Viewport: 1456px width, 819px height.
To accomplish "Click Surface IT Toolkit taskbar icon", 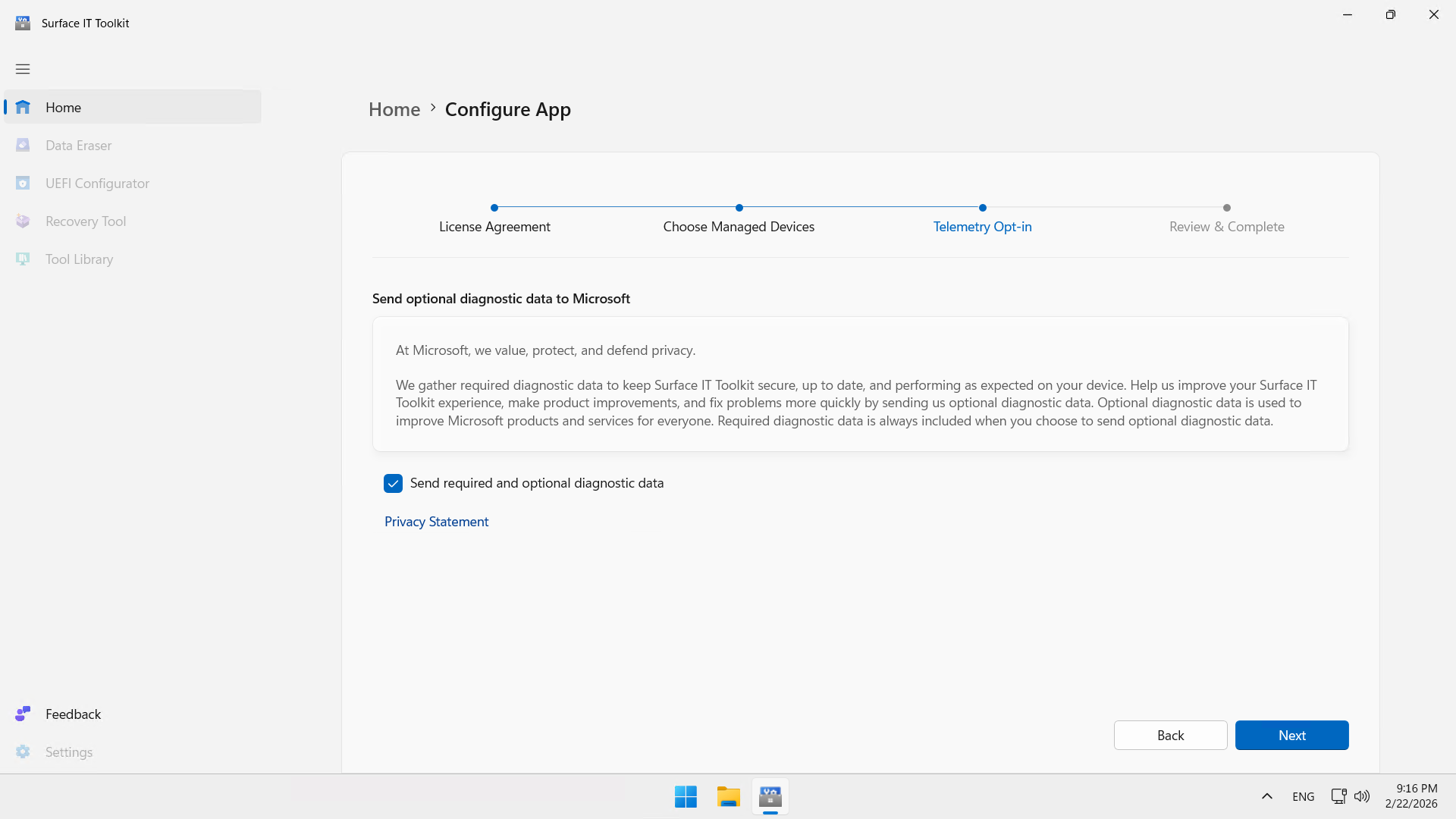I will 770,796.
